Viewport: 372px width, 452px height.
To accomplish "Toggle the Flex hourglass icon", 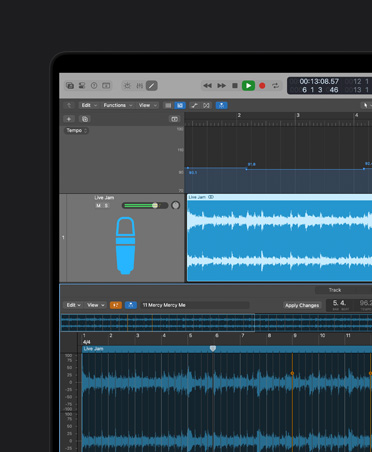I will coord(206,105).
